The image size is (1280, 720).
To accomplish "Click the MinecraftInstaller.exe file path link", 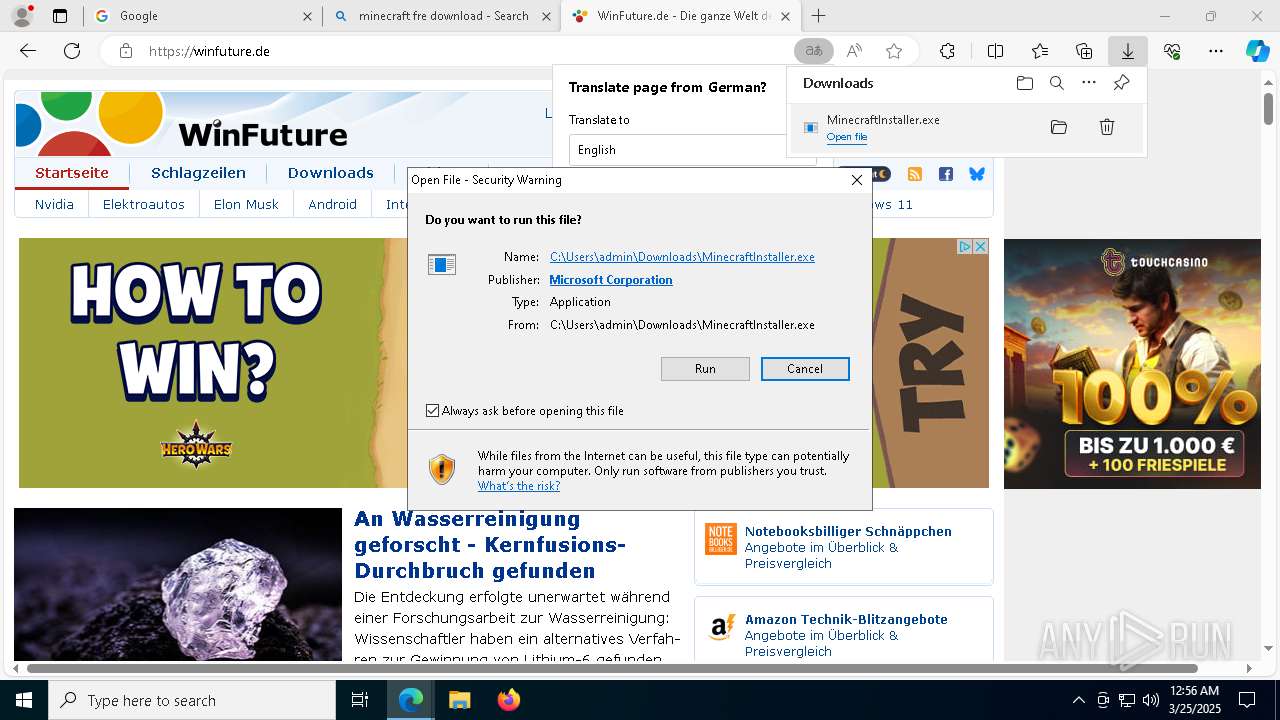I will [x=682, y=257].
